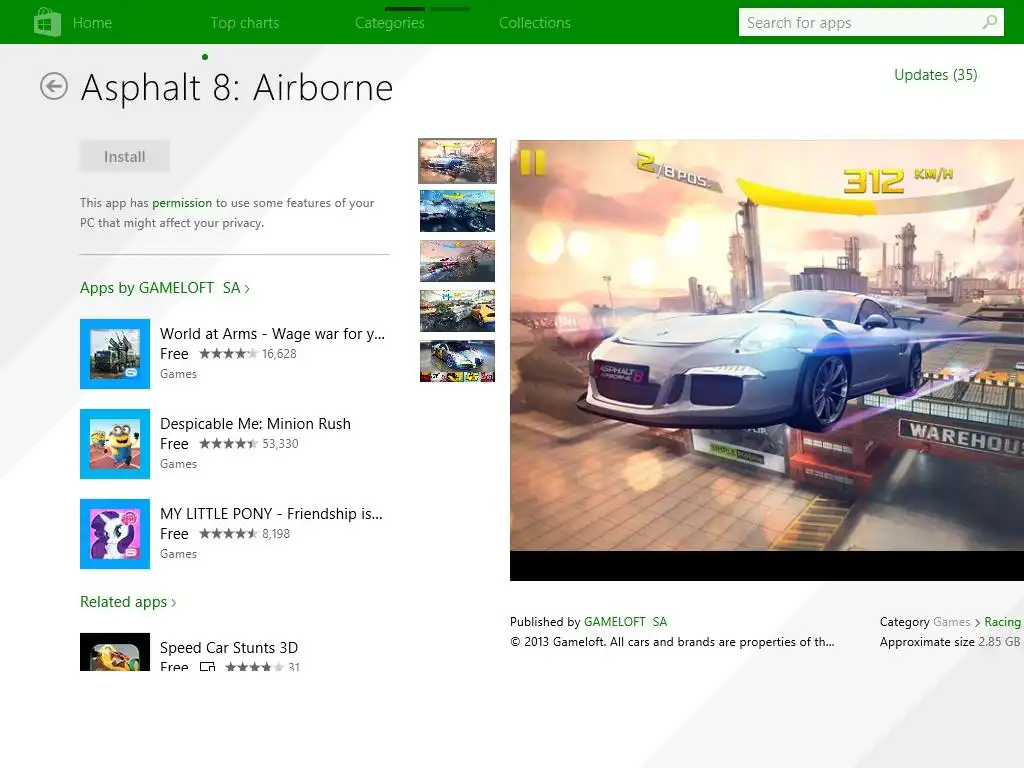Open the permission link

(x=182, y=203)
